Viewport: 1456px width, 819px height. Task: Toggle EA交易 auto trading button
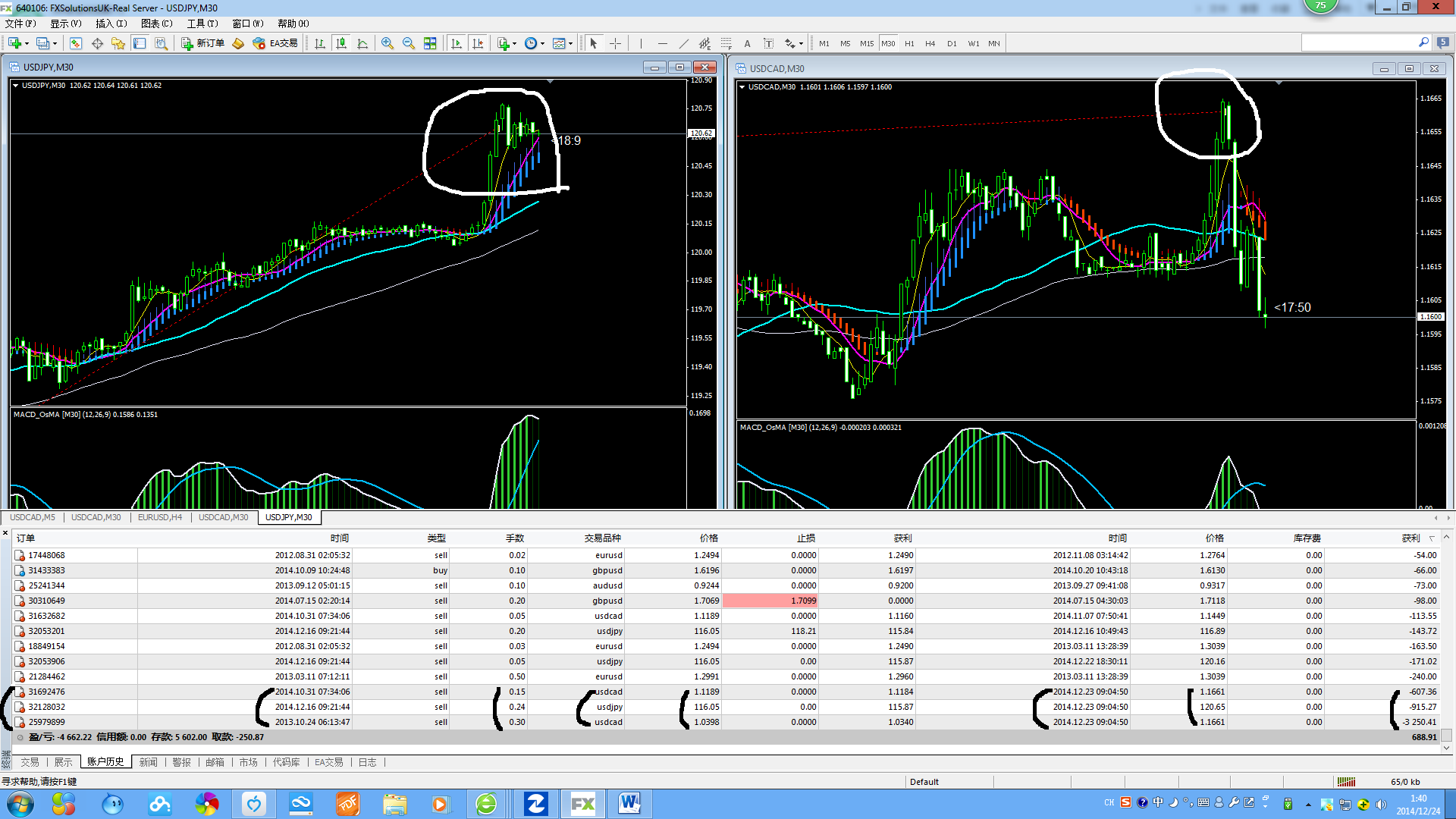pos(275,43)
